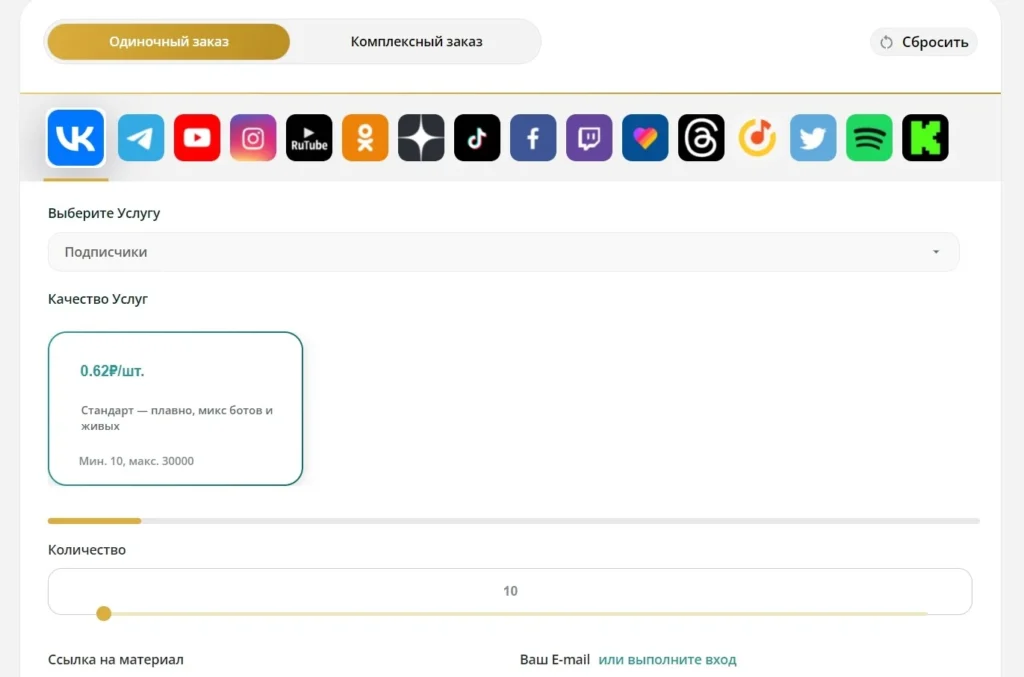Open the Подписчики service dropdown

(x=504, y=252)
